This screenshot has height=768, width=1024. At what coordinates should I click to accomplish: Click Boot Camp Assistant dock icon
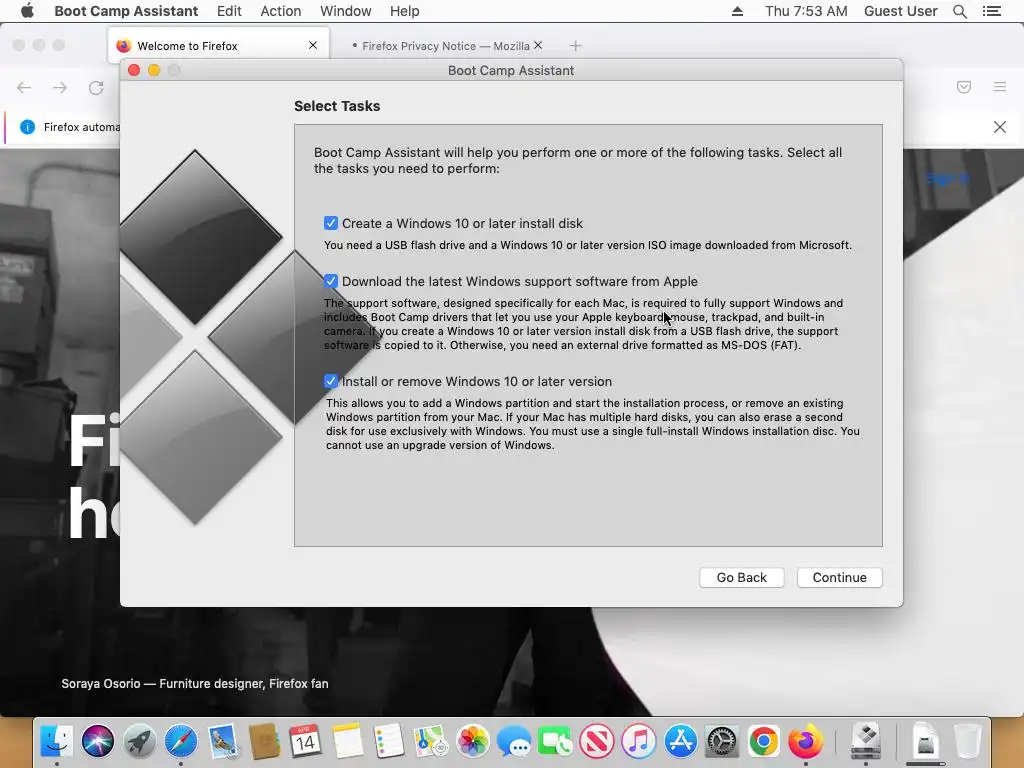pyautogui.click(x=867, y=742)
